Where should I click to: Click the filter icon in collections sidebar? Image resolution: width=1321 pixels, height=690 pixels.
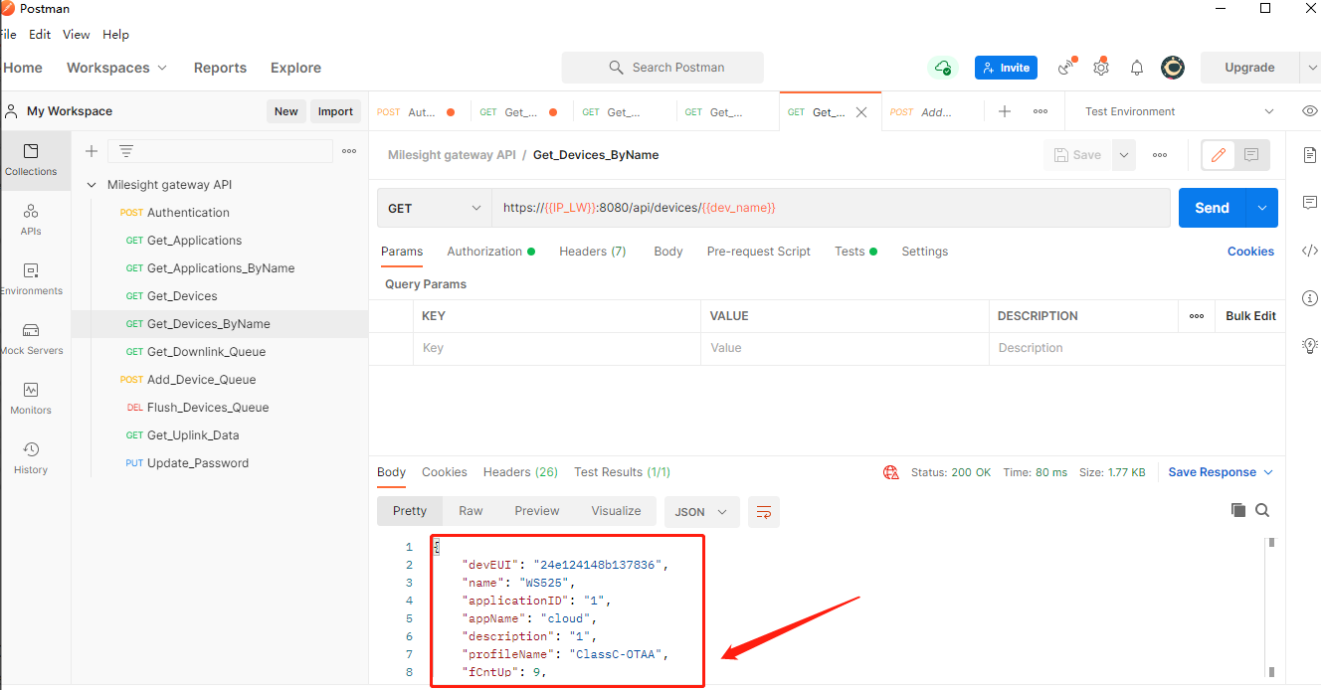coord(126,151)
